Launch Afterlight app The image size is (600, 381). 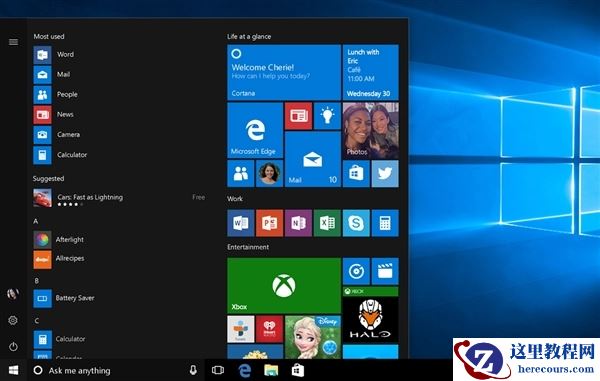coord(59,240)
